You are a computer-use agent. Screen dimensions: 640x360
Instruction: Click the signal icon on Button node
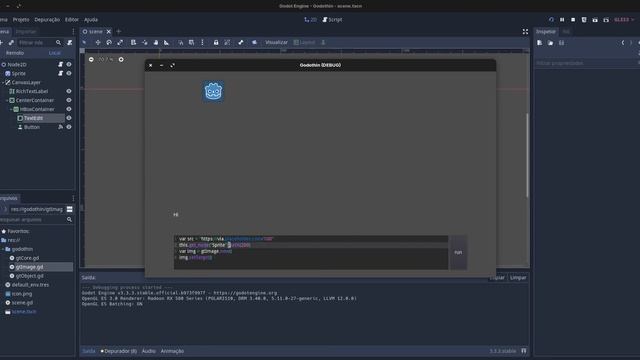[x=60, y=127]
